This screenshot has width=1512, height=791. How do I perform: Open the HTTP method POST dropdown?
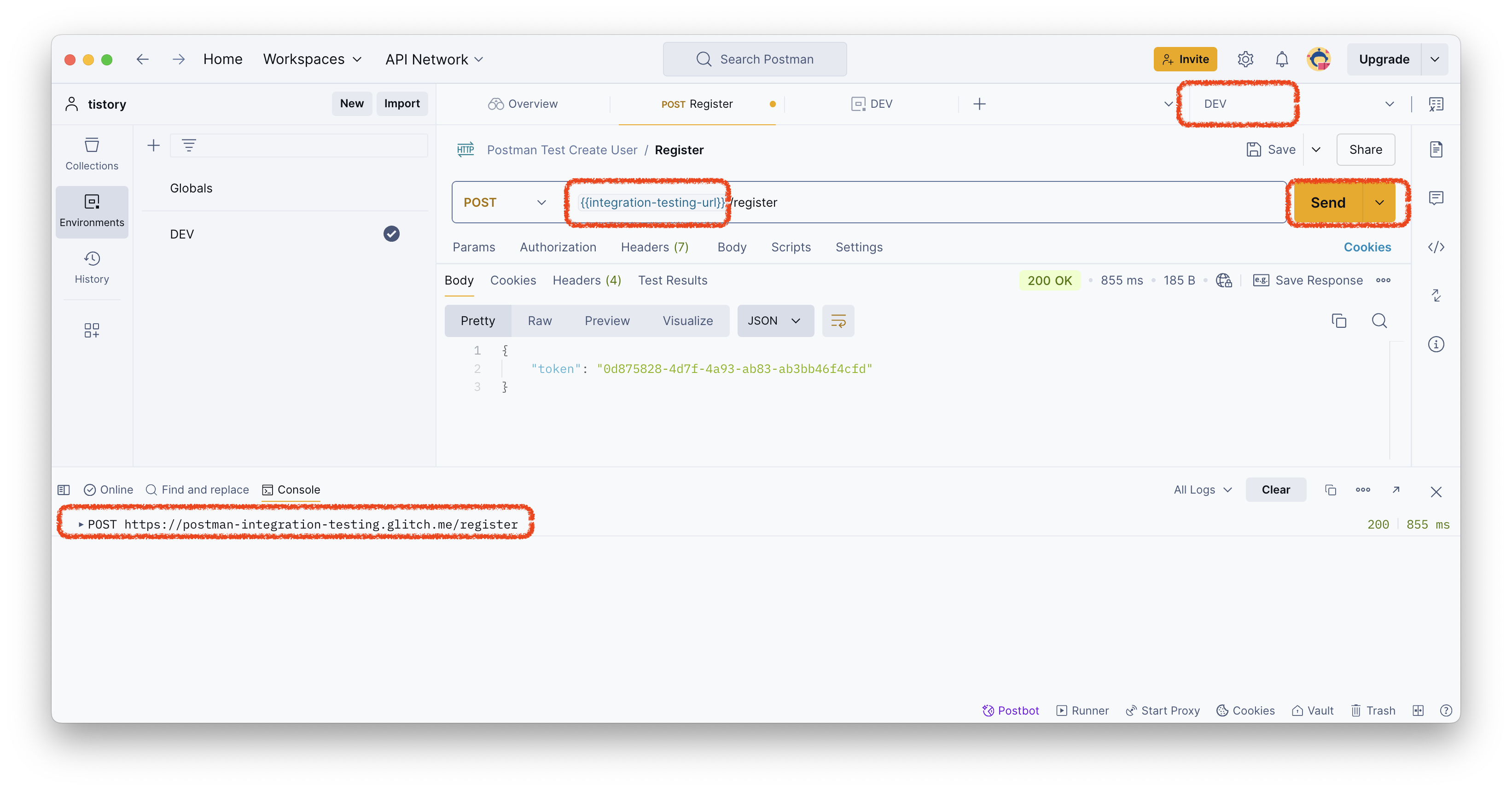pyautogui.click(x=505, y=203)
